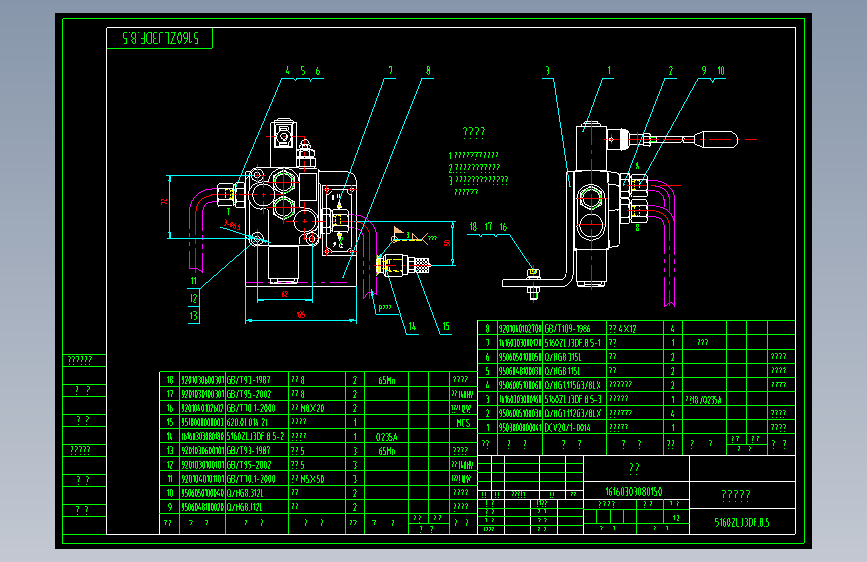
Task: Click balloon callout 11 below left view
Action: pos(194,280)
